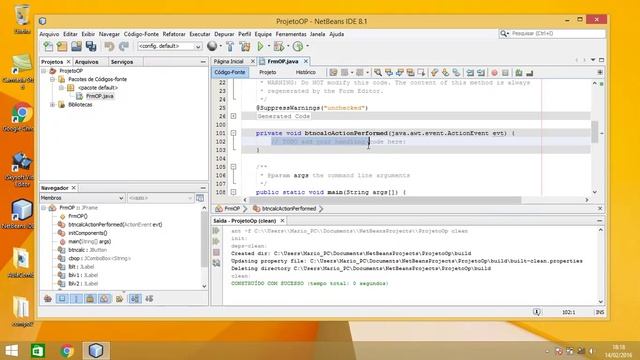Open Chrome from the Windows taskbar

point(67,351)
